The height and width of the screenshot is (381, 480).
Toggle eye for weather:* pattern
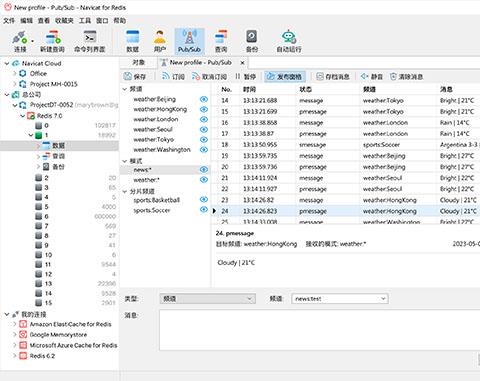tap(204, 180)
